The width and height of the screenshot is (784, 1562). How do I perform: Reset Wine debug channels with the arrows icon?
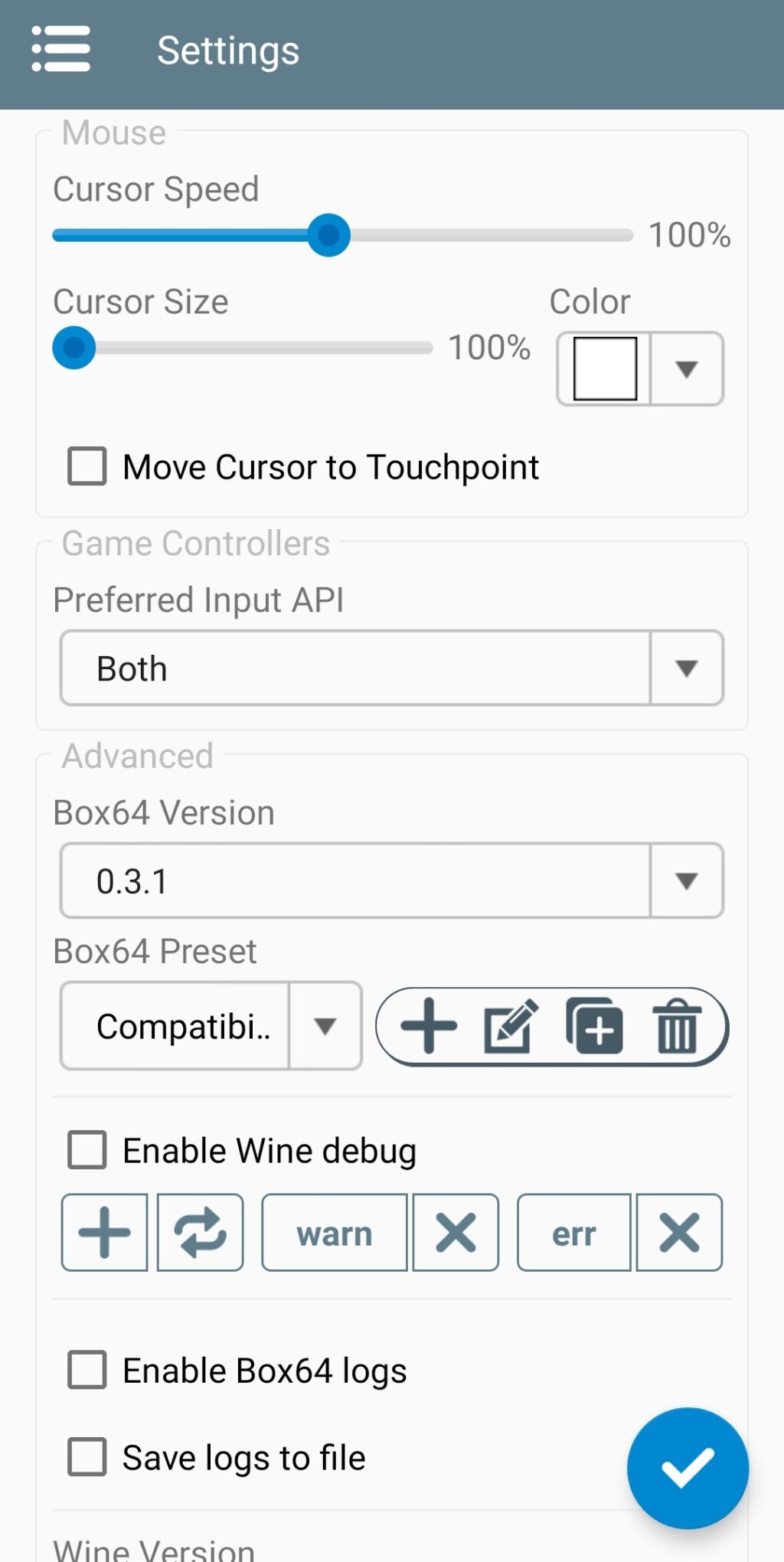point(201,1233)
